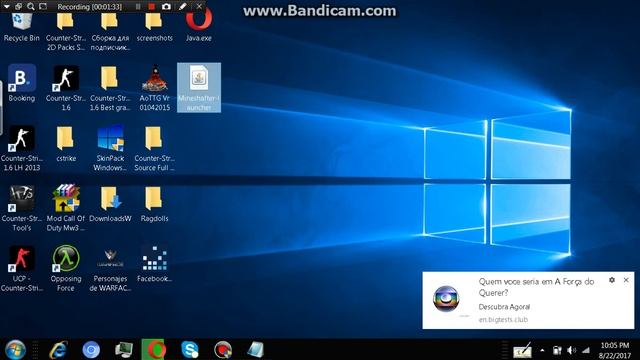Click the 'Quem voce seria' notification title
640x360 pixels.
[x=536, y=287]
